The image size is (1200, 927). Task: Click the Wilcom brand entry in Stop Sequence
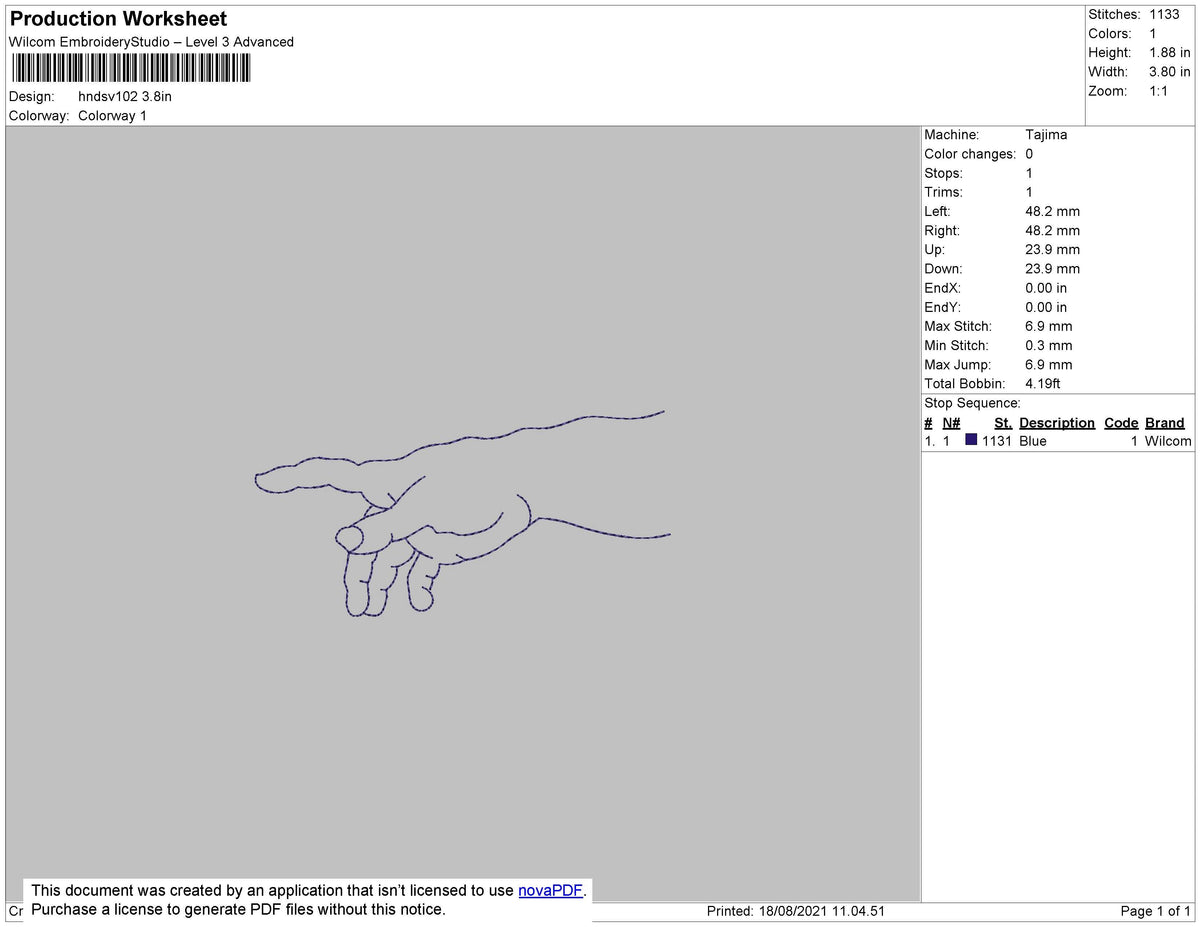[1166, 440]
